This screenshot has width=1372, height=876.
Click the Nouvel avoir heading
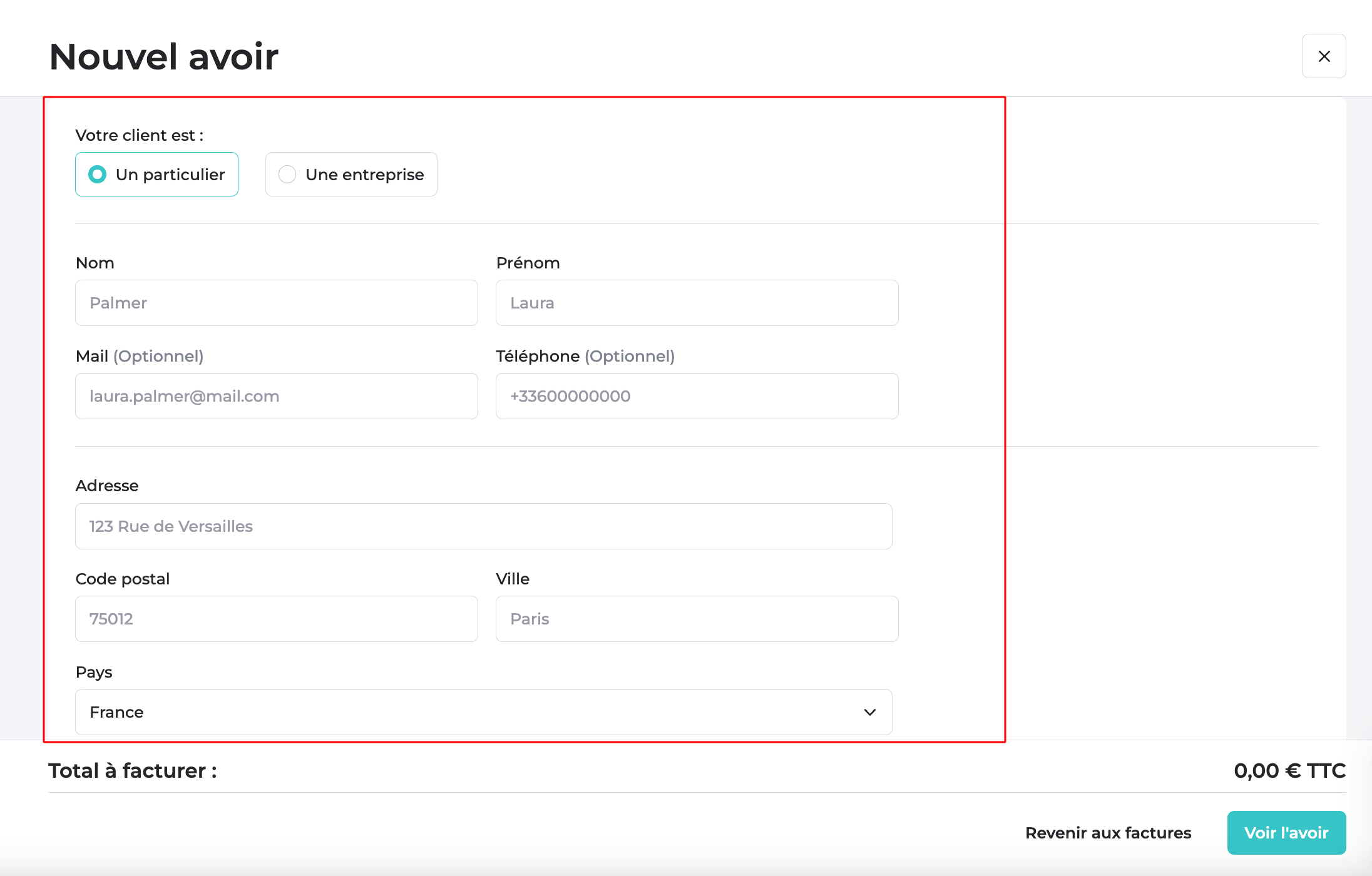pos(164,57)
